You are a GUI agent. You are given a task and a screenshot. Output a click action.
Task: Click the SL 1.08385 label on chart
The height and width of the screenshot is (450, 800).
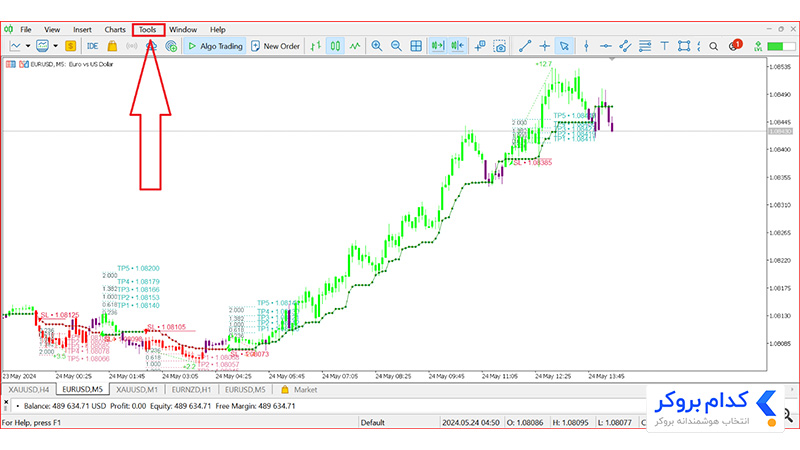[532, 163]
